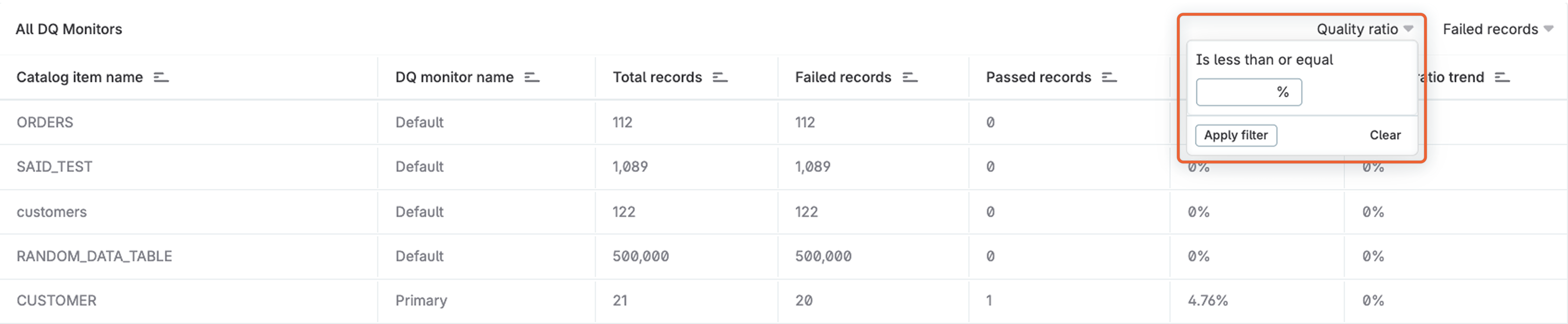Click the Apply filter button
The image size is (1568, 324).
coord(1236,135)
